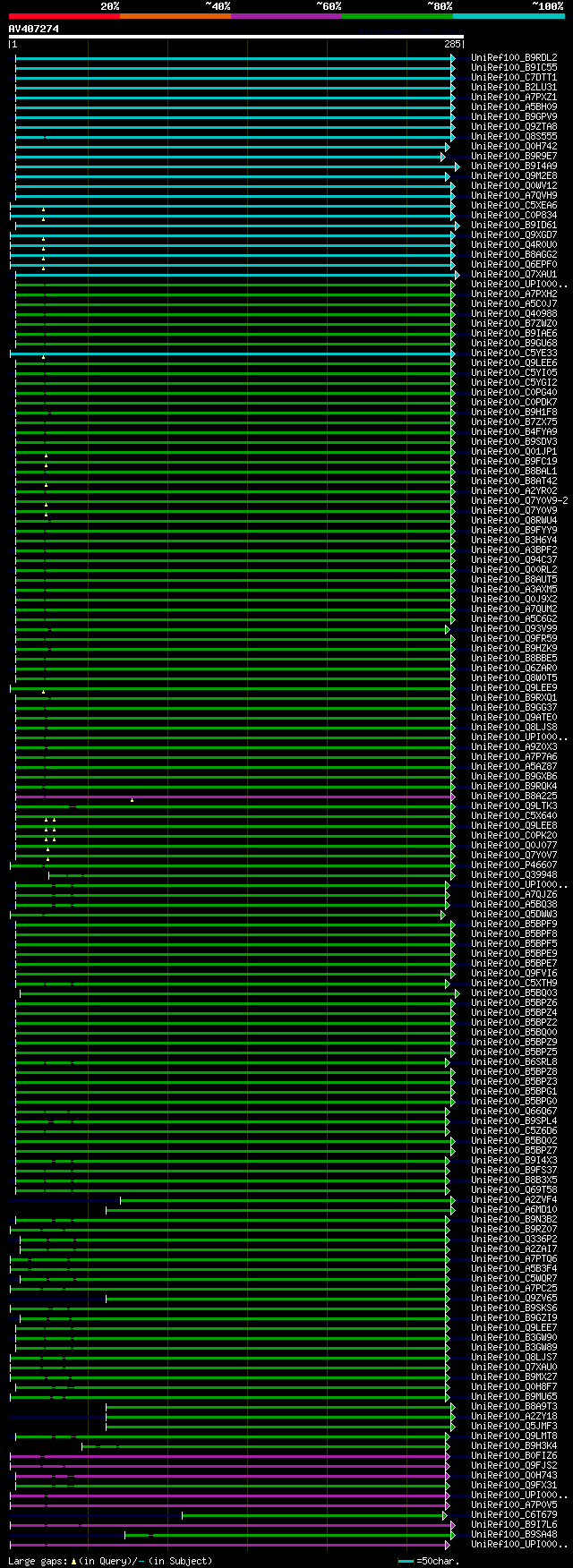Select hit label UniRef100_C5YE33
573x1568 pixels.
pos(514,353)
